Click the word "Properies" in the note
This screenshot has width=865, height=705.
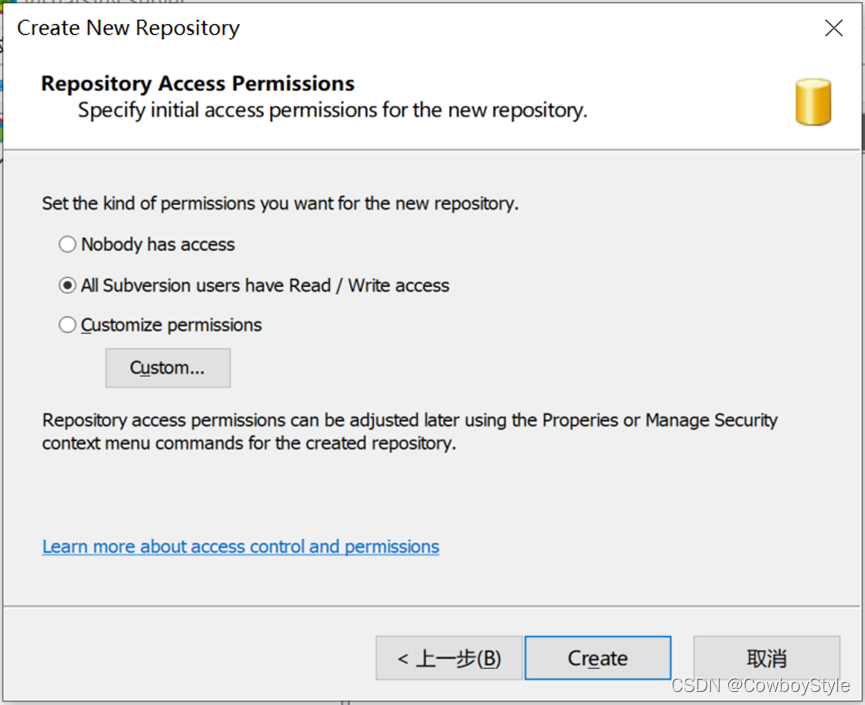[580, 420]
